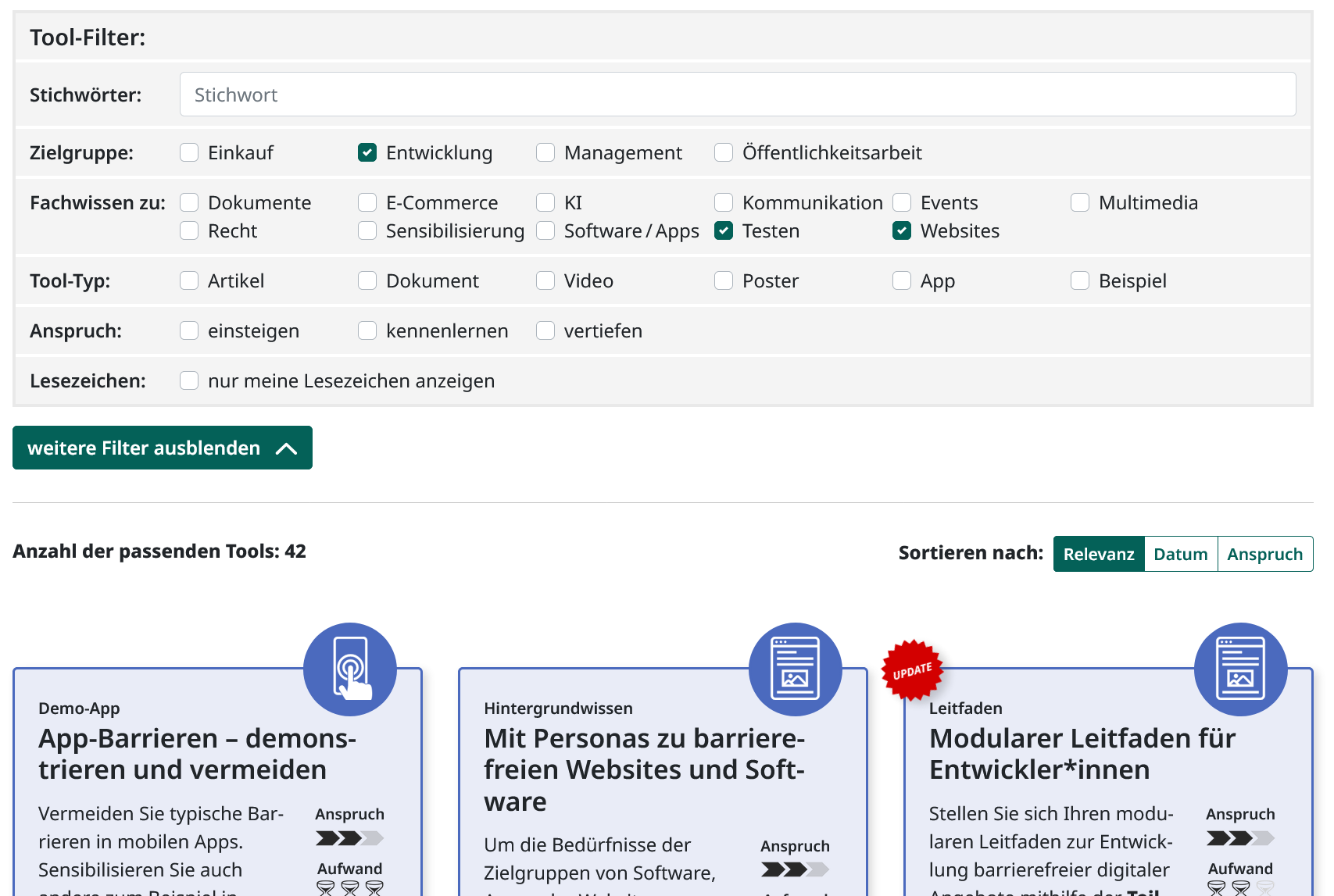Check the Öffentlichkeitsarbeit checkbox
The image size is (1334, 896).
(724, 152)
